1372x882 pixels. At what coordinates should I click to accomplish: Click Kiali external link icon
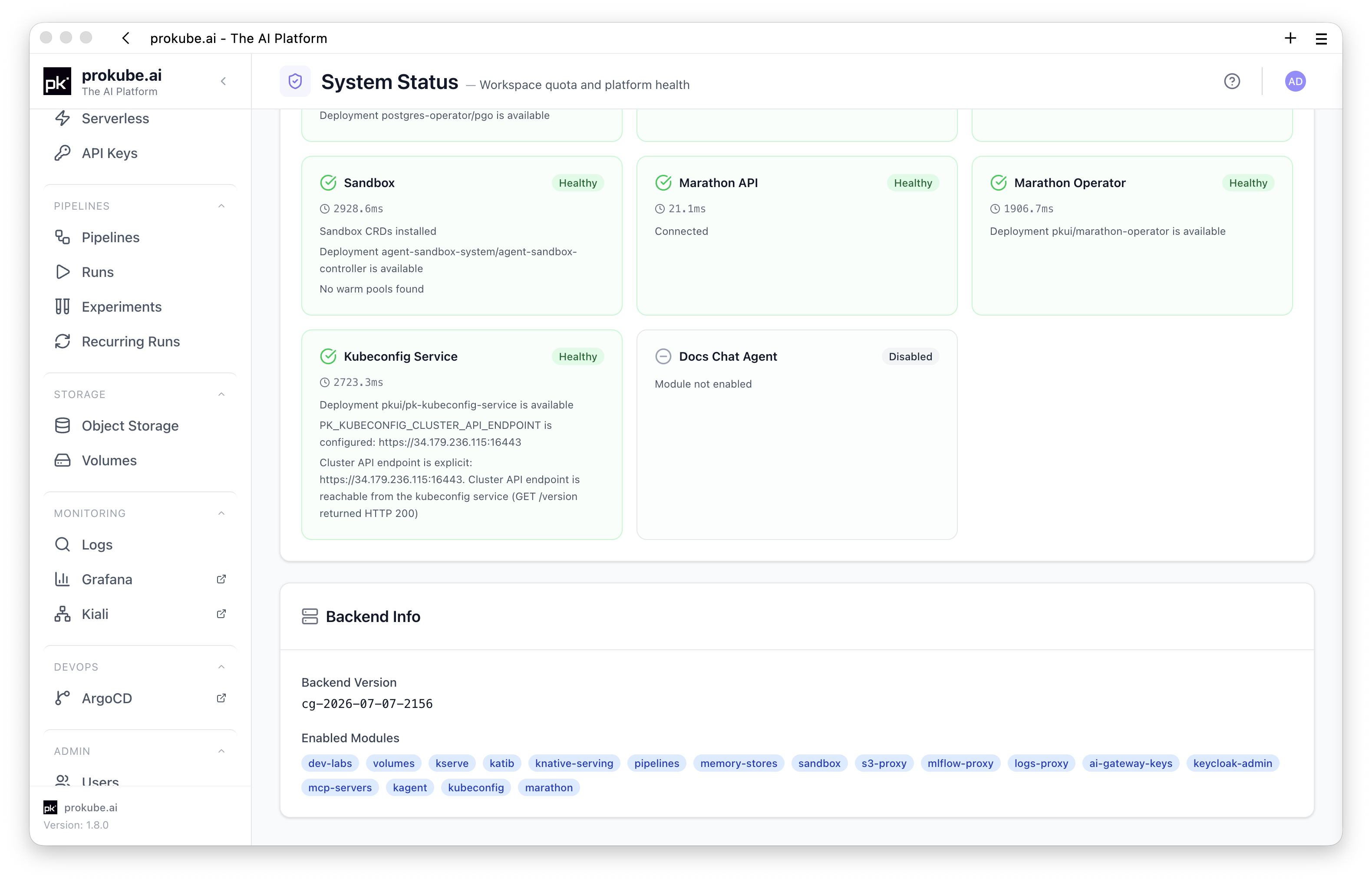[221, 614]
